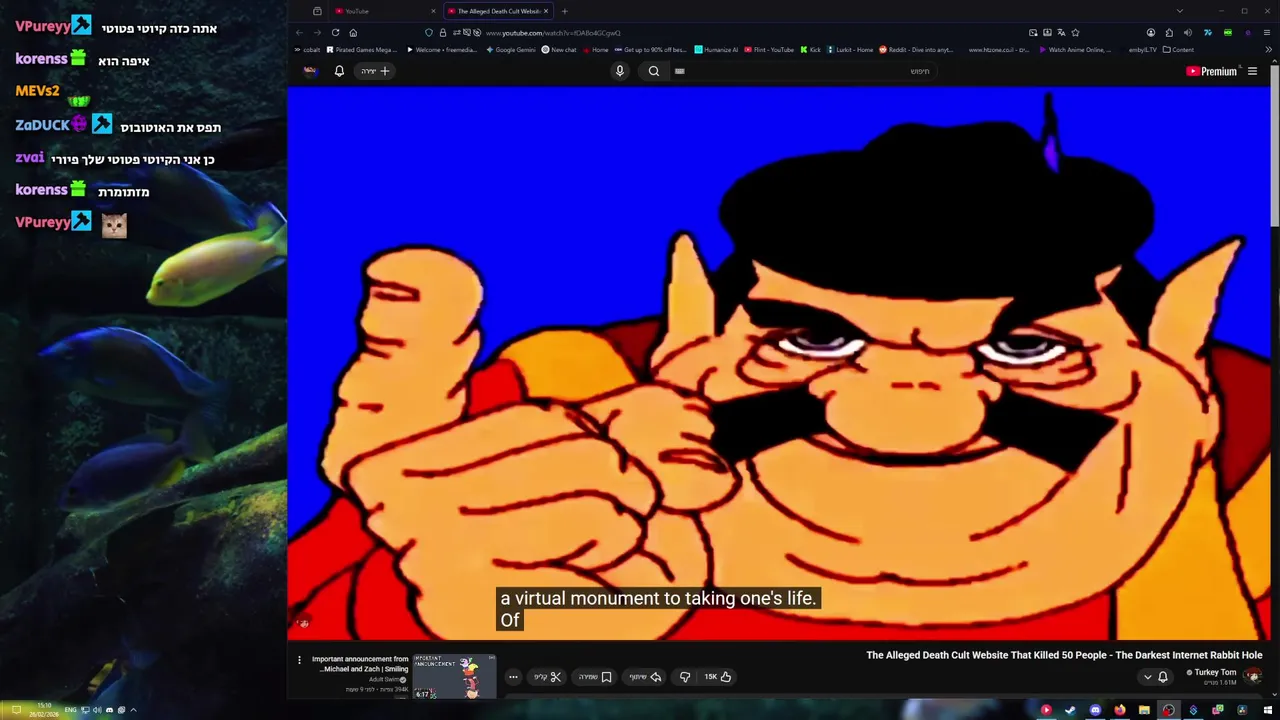The width and height of the screenshot is (1280, 720).
Task: Go back in browser history
Action: 299,32
